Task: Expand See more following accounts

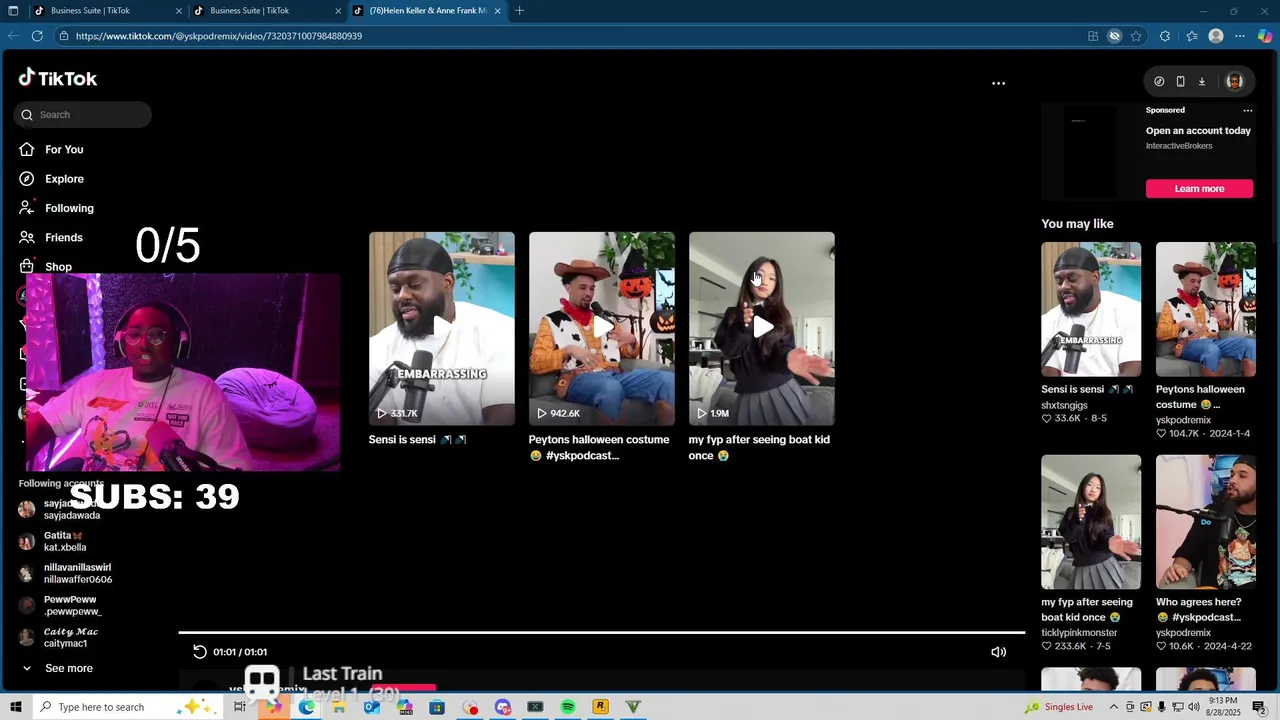Action: click(x=57, y=668)
